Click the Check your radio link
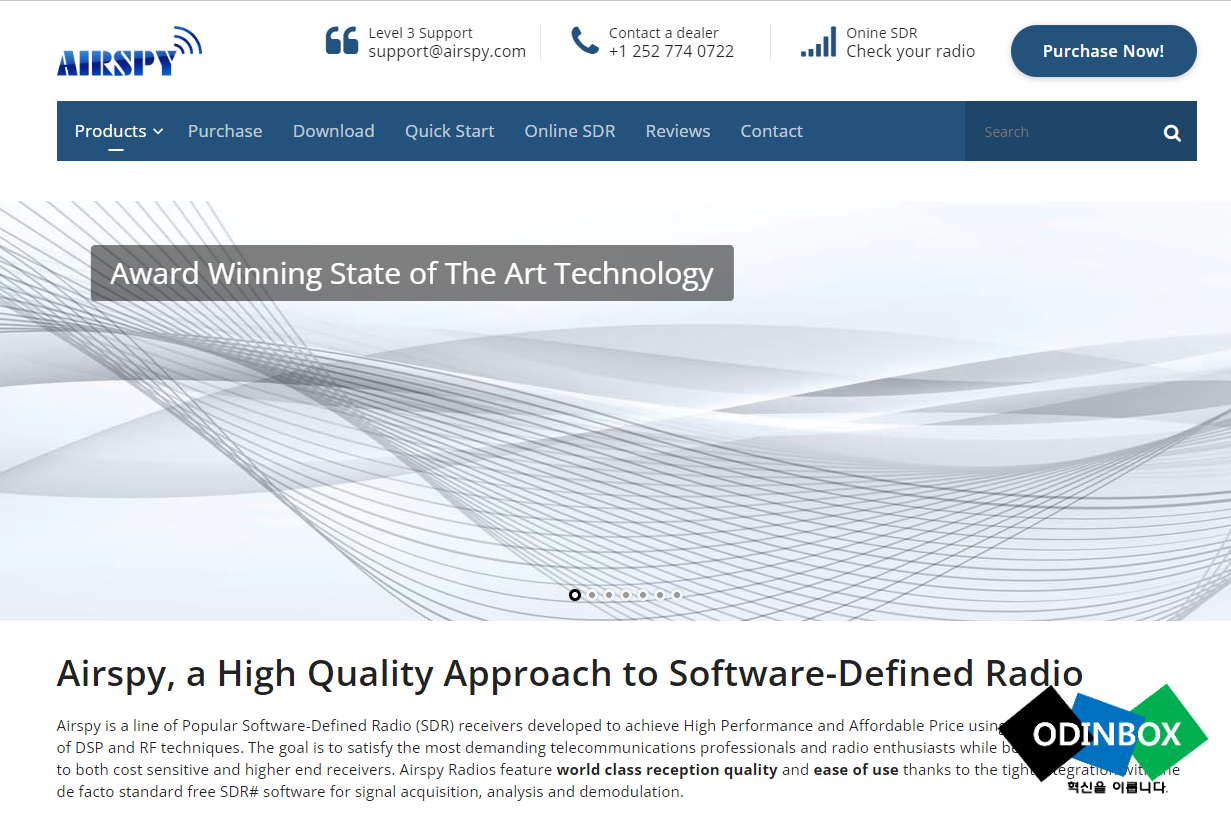 [911, 52]
